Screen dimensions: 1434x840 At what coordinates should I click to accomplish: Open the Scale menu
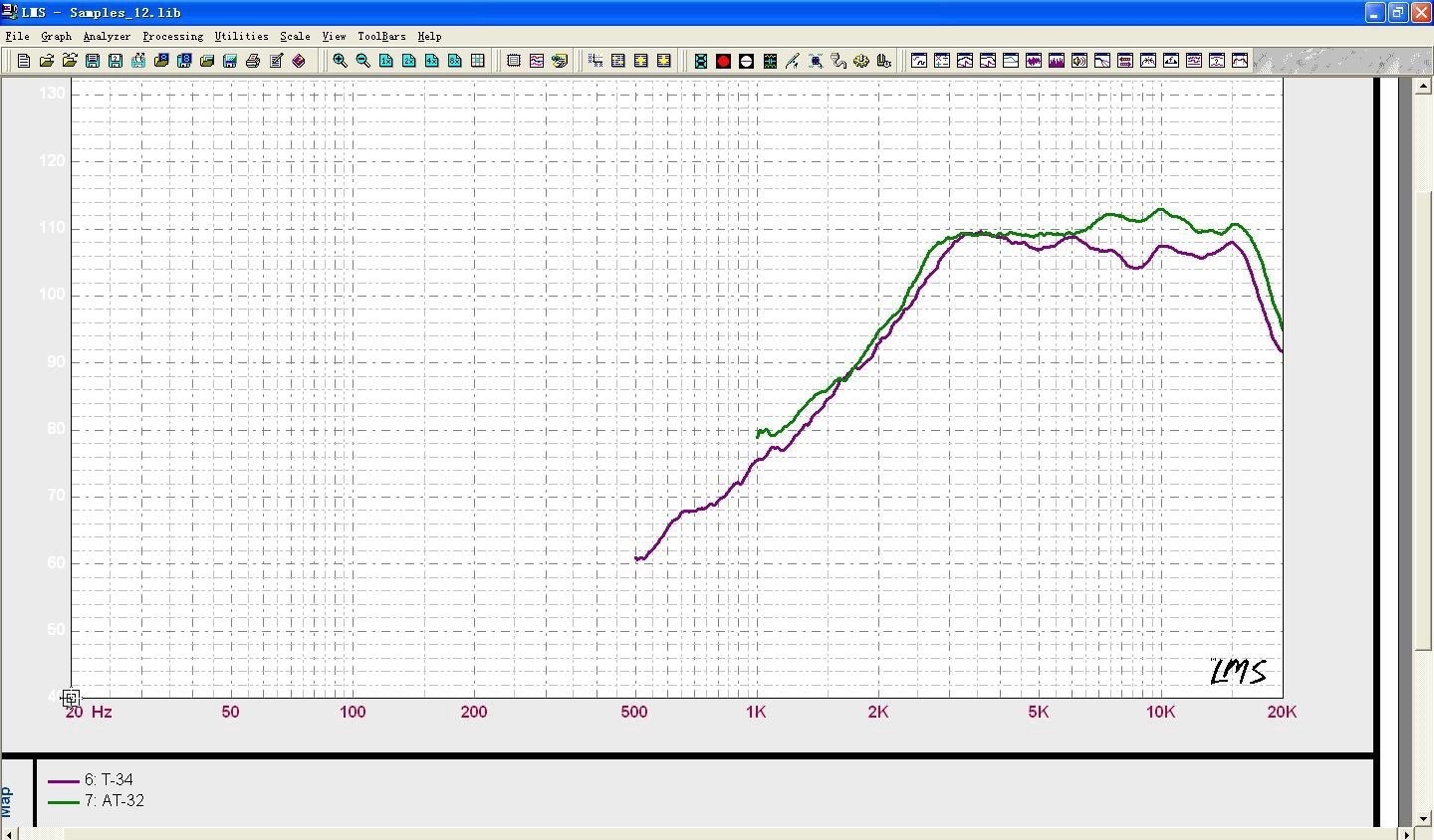point(295,36)
